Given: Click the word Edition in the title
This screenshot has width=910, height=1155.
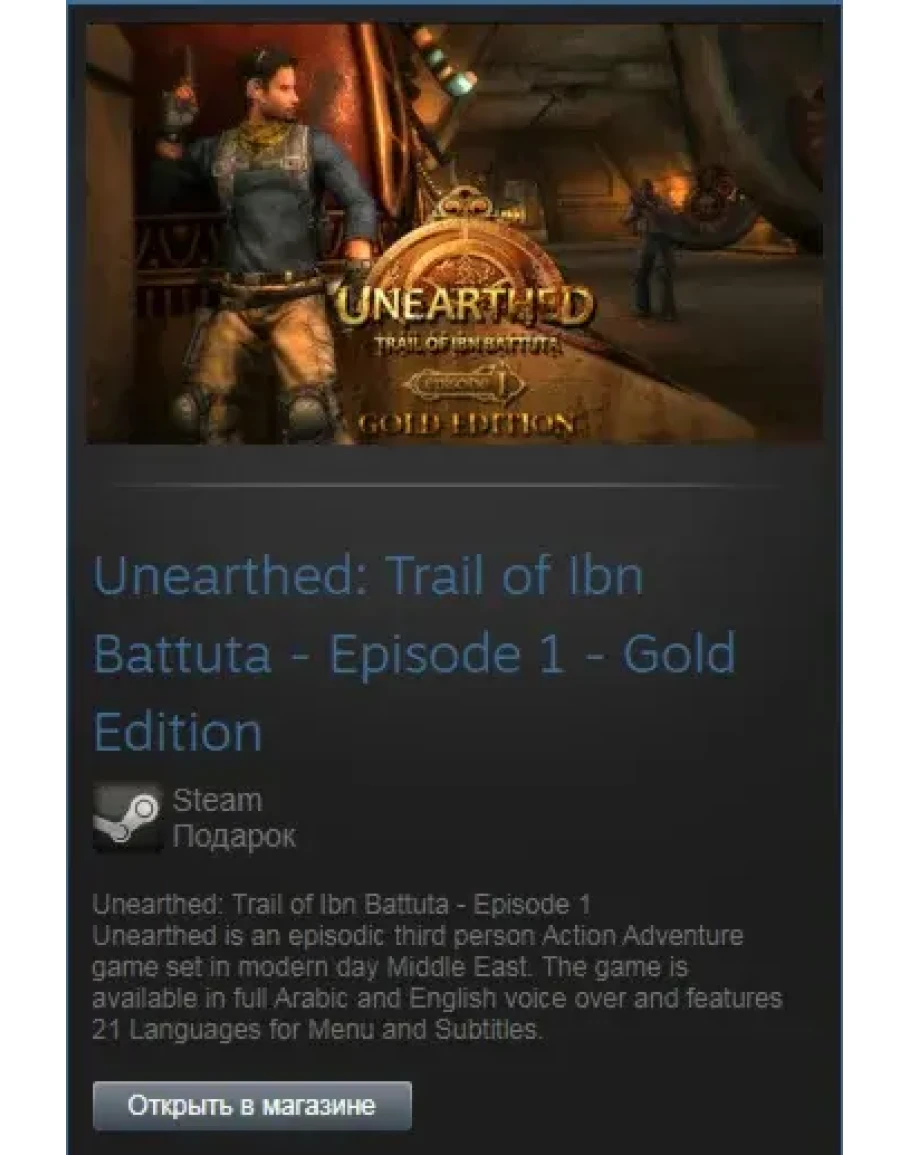Looking at the screenshot, I should [x=178, y=731].
